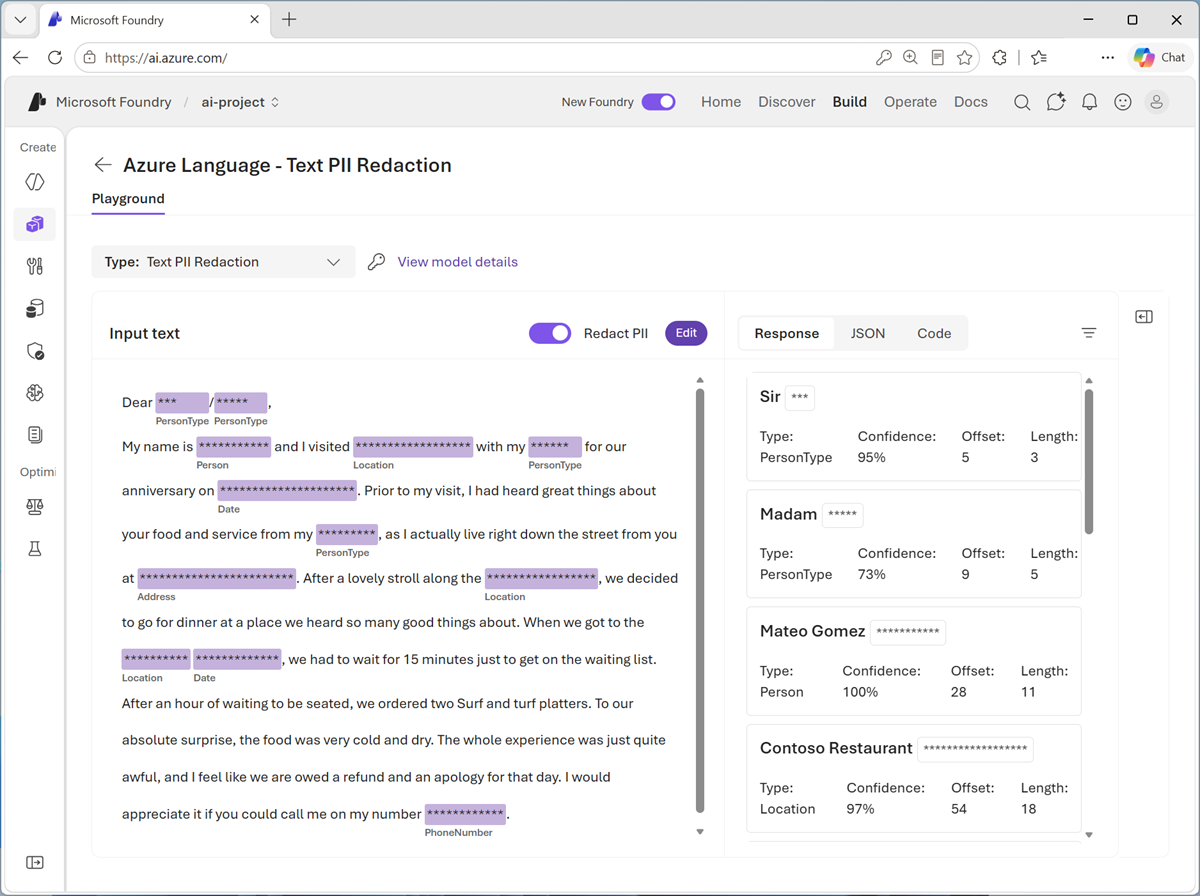Expand the ai-project selector
Screen dimensions: 1200x896
241,102
